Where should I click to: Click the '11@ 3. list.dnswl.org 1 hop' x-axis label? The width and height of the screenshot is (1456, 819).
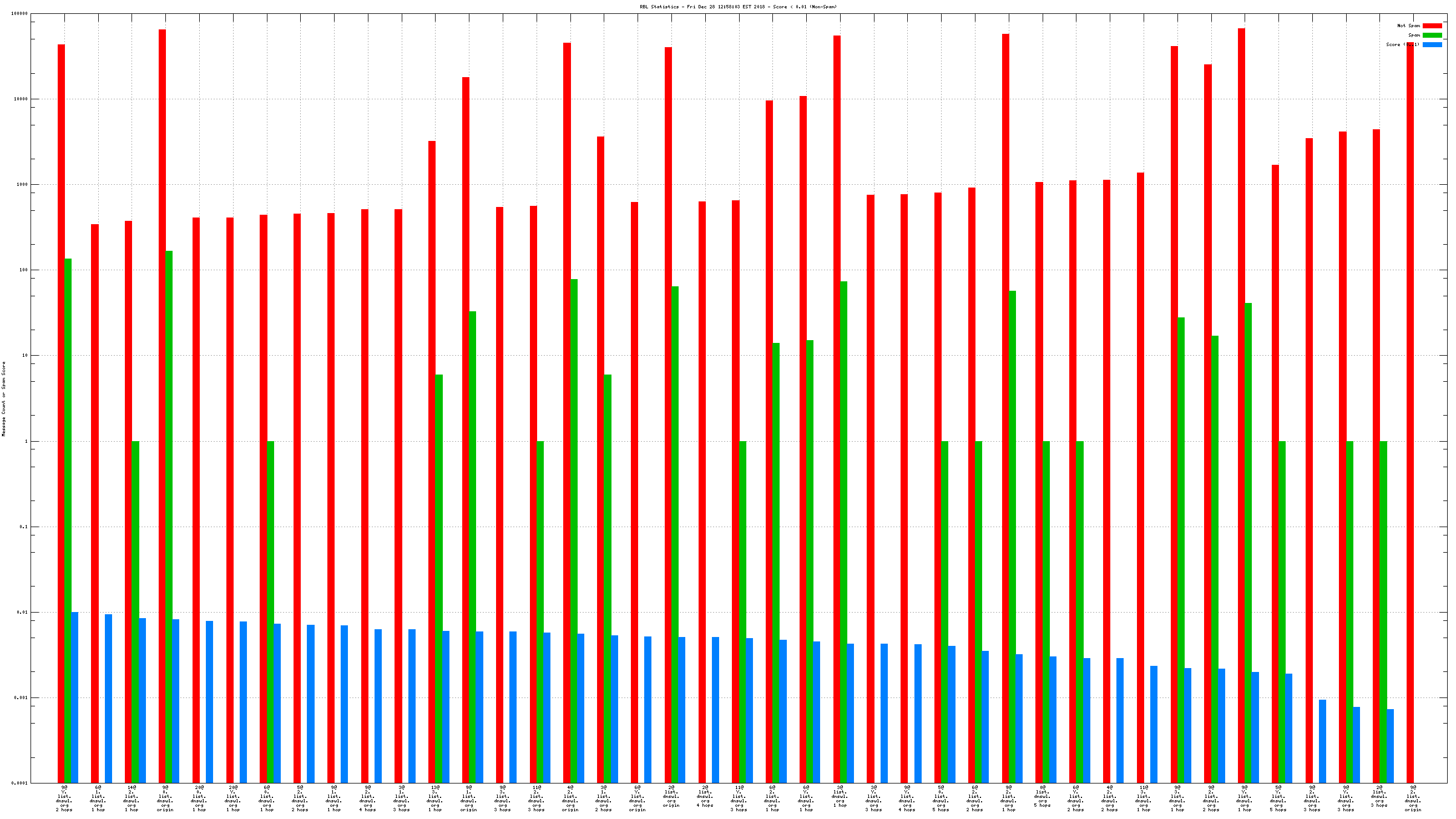1143,798
